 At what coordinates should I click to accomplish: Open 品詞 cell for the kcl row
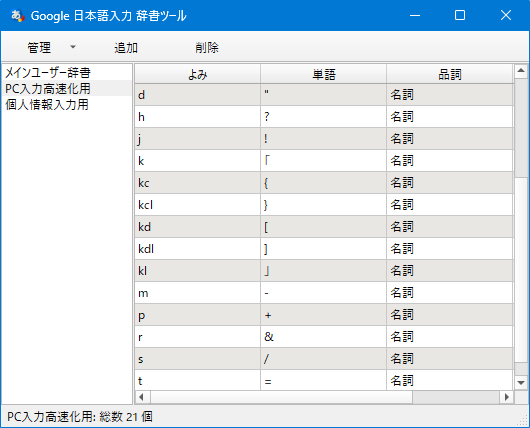tap(450, 205)
